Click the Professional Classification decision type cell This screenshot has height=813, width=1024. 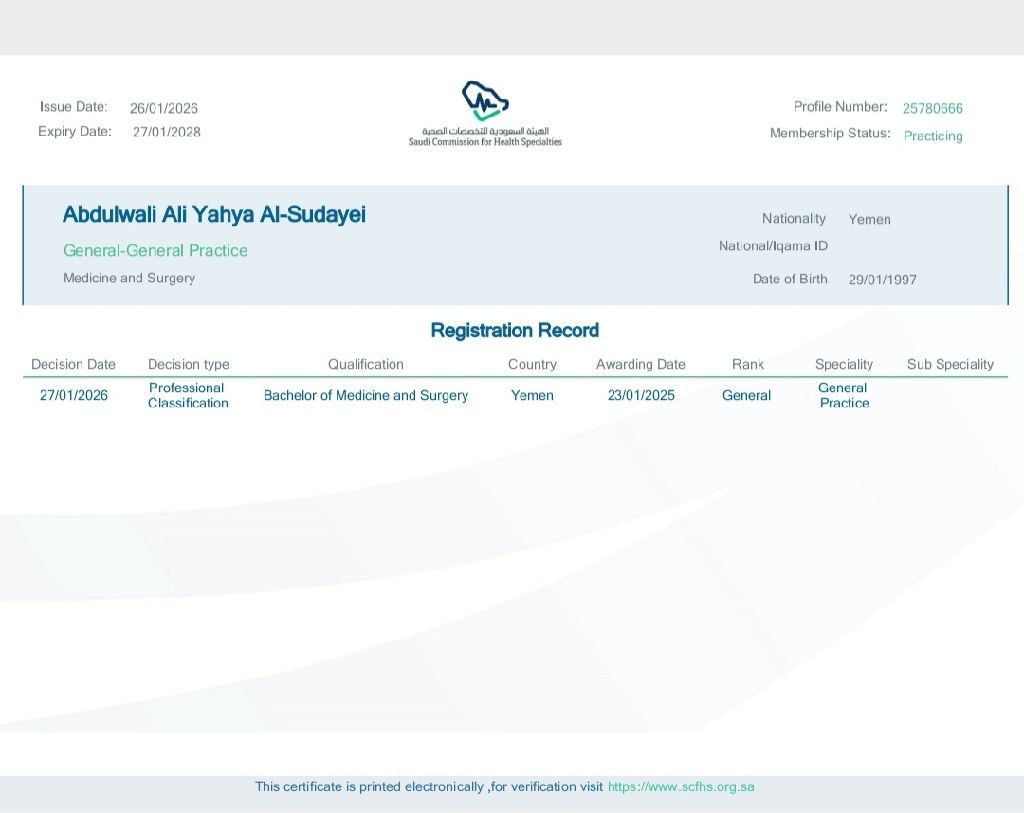coord(188,395)
